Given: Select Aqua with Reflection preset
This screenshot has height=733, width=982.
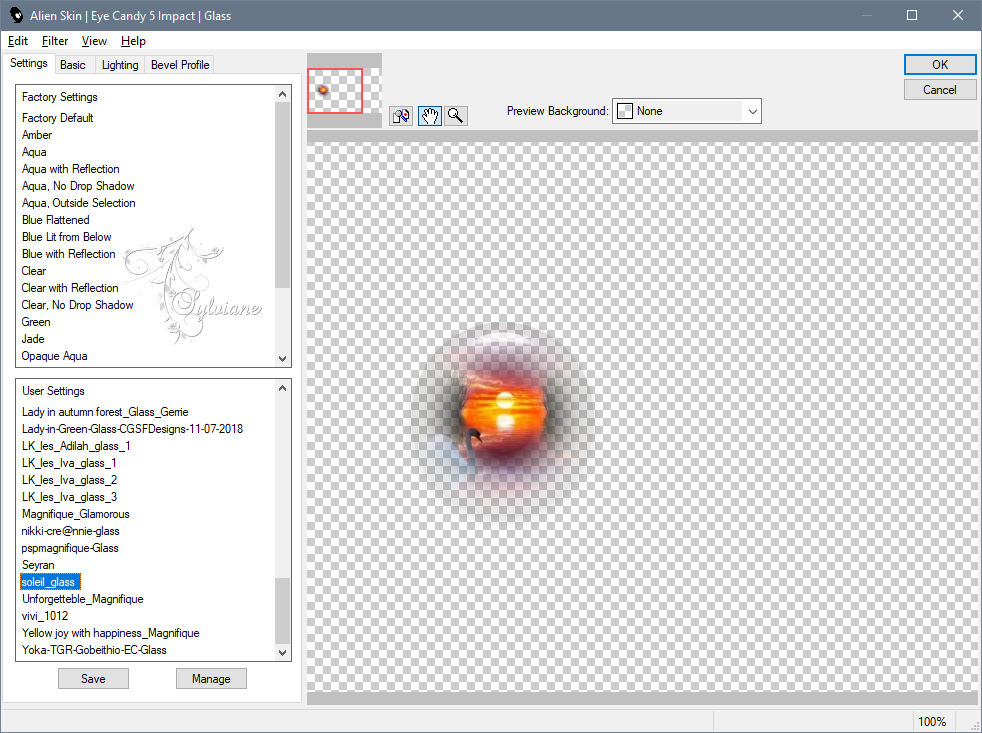Looking at the screenshot, I should pyautogui.click(x=71, y=169).
